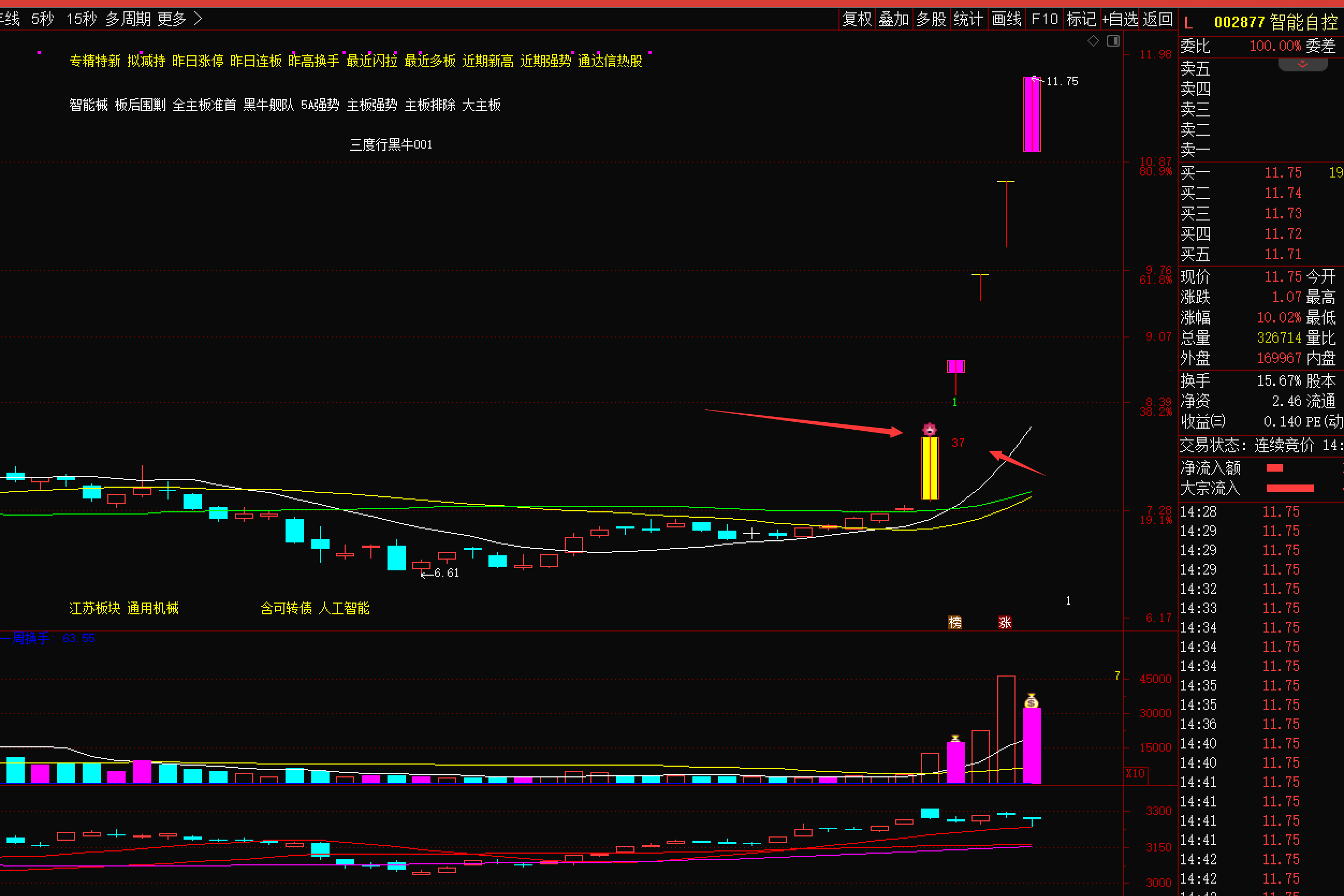This screenshot has width=1344, height=896.
Task: Click the 板后围剿 label
Action: click(140, 105)
